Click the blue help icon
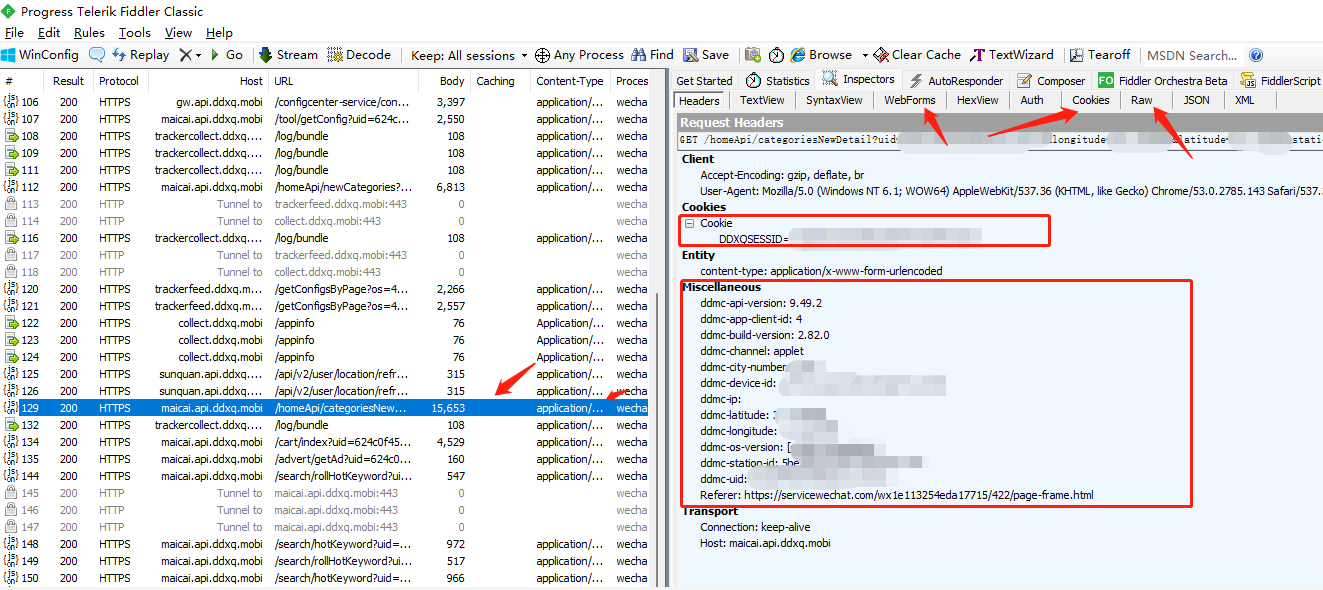Image resolution: width=1323 pixels, height=590 pixels. coord(1256,55)
